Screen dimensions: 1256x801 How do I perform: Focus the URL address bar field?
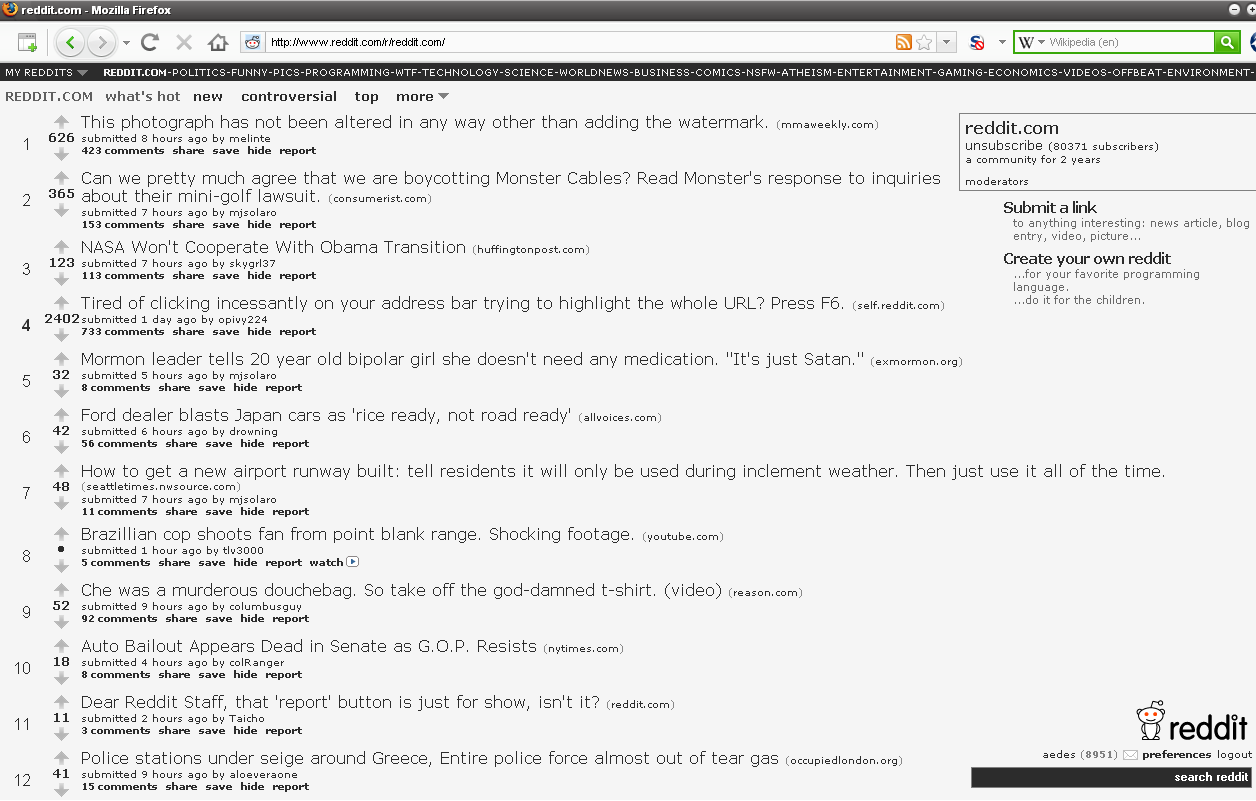point(580,42)
